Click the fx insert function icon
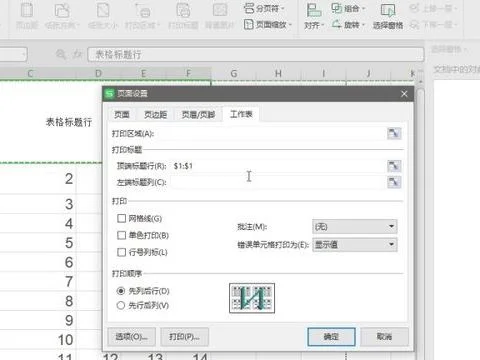The width and height of the screenshot is (480, 360). [77, 54]
